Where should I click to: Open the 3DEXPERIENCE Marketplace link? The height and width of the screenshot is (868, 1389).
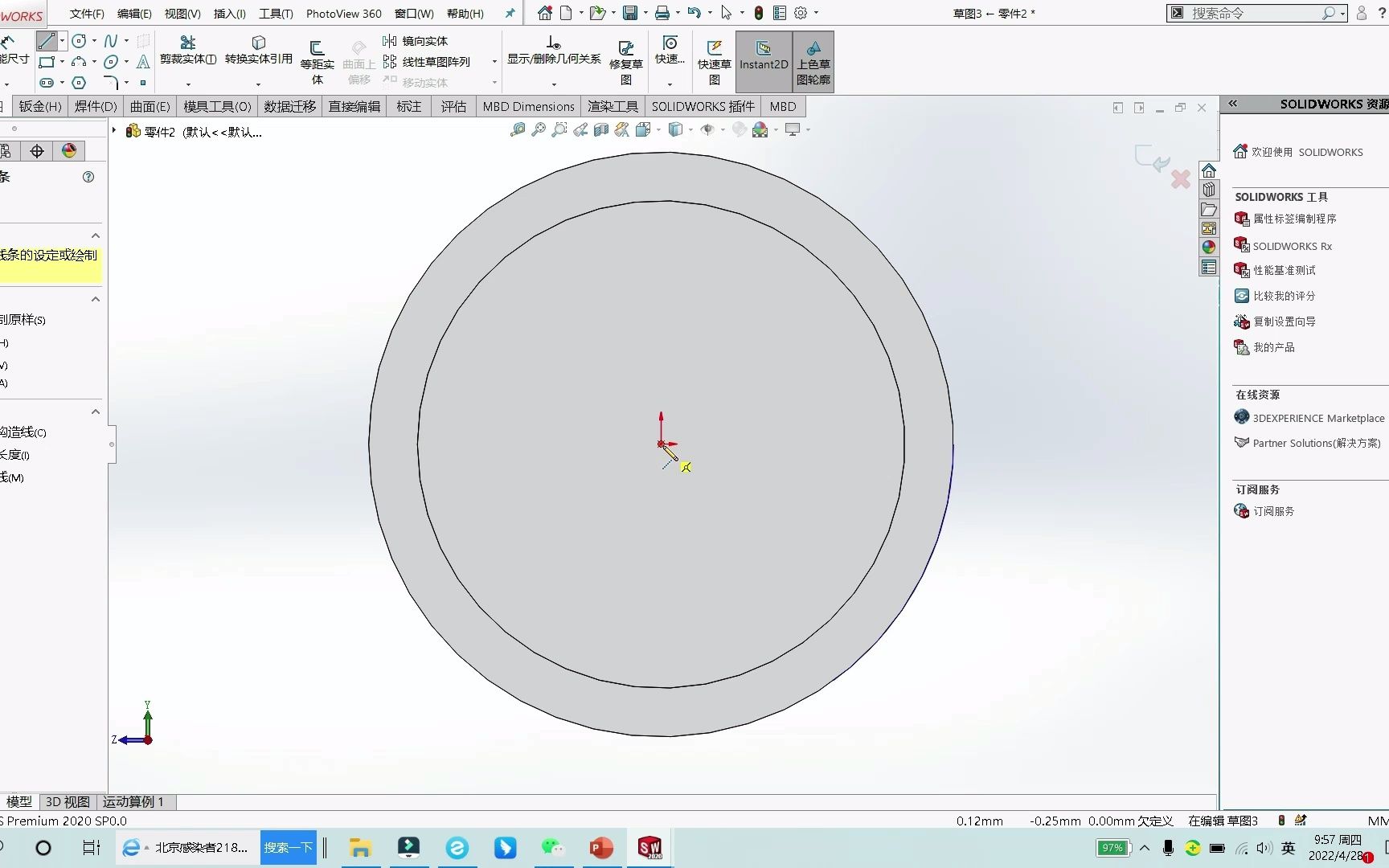(1317, 418)
